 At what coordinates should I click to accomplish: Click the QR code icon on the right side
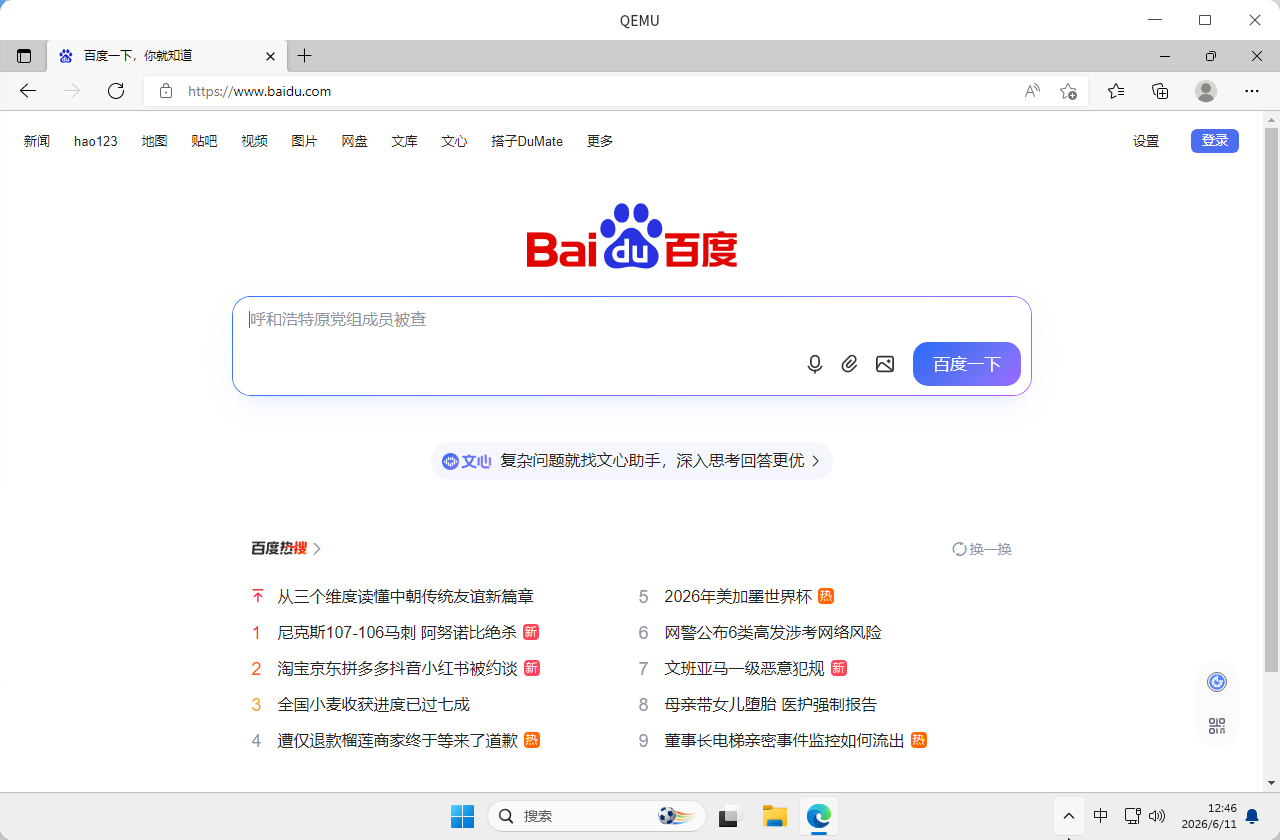1217,726
